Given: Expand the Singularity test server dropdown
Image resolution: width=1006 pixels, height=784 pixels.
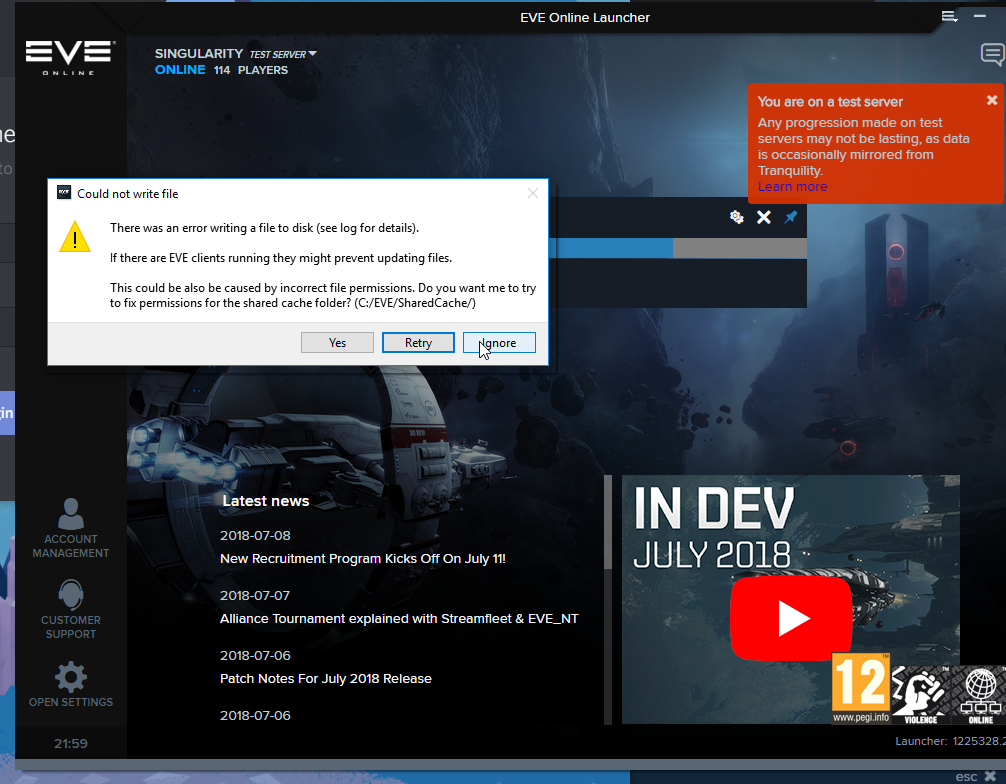Looking at the screenshot, I should click(x=312, y=54).
